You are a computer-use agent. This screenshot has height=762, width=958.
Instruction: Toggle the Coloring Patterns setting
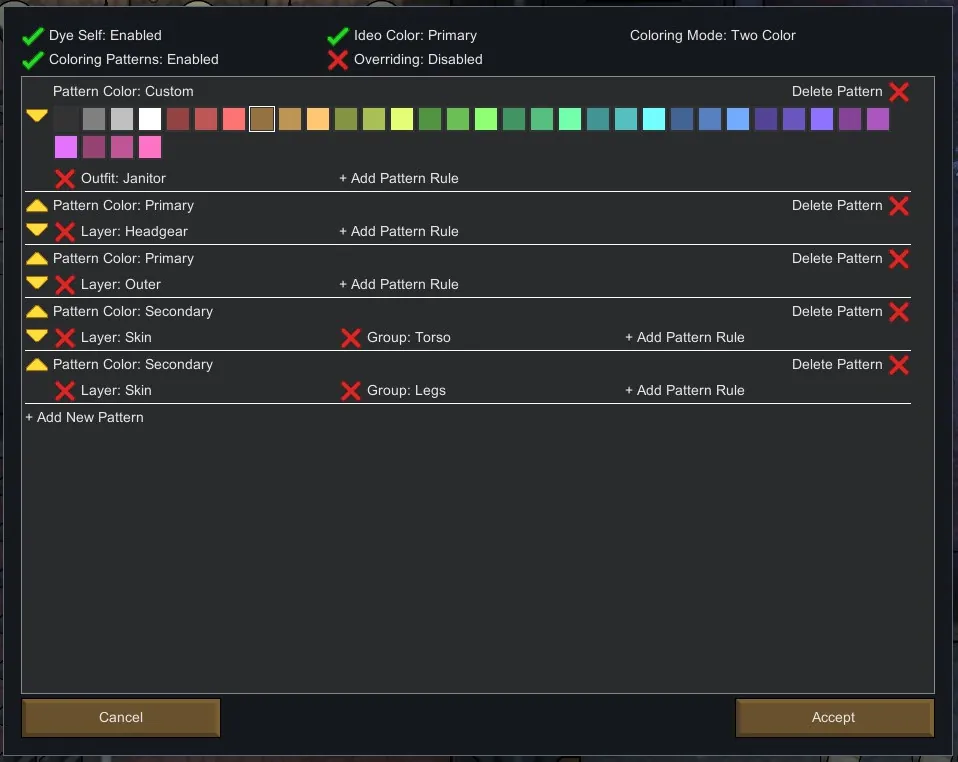point(33,60)
